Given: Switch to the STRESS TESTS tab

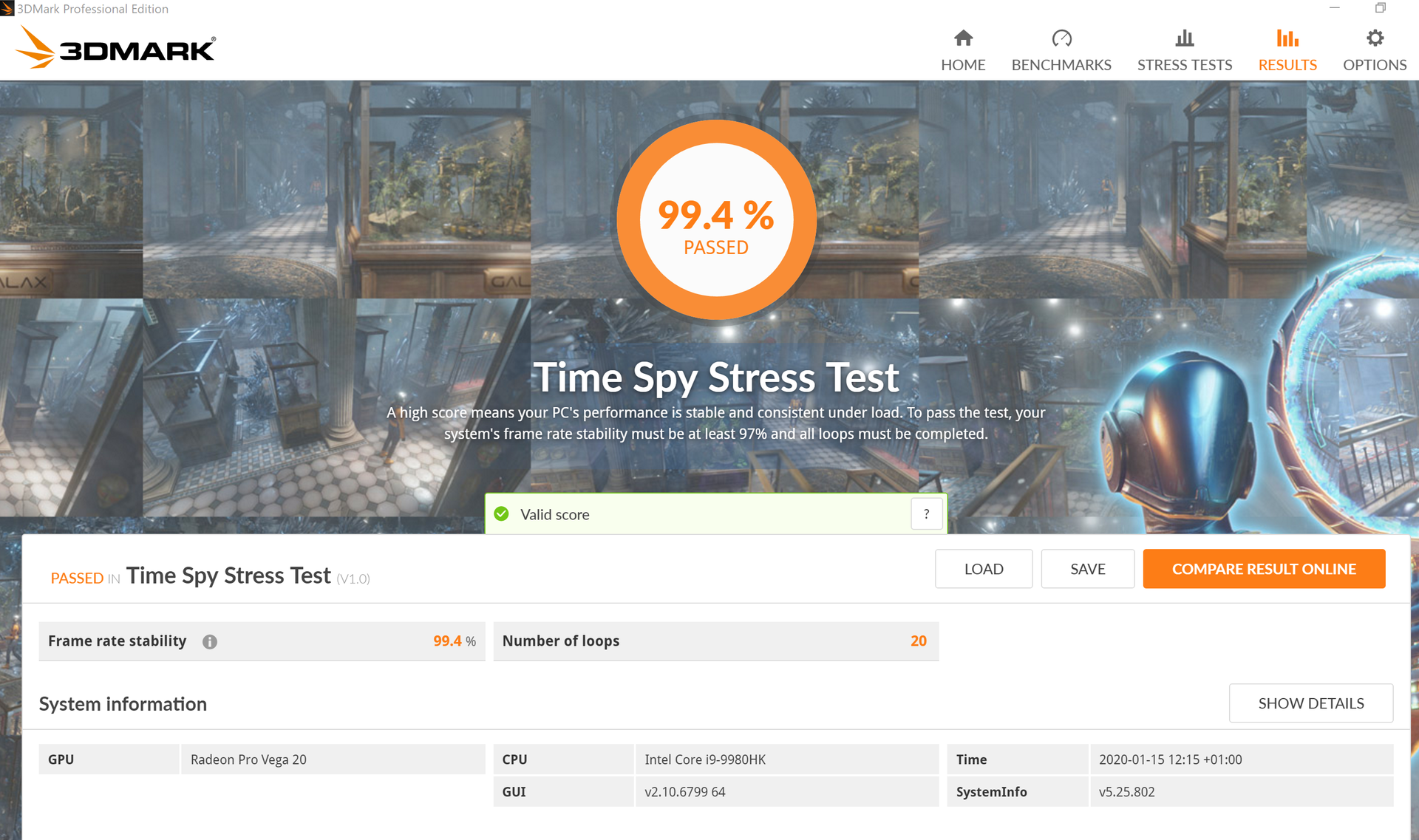Looking at the screenshot, I should click(1185, 65).
